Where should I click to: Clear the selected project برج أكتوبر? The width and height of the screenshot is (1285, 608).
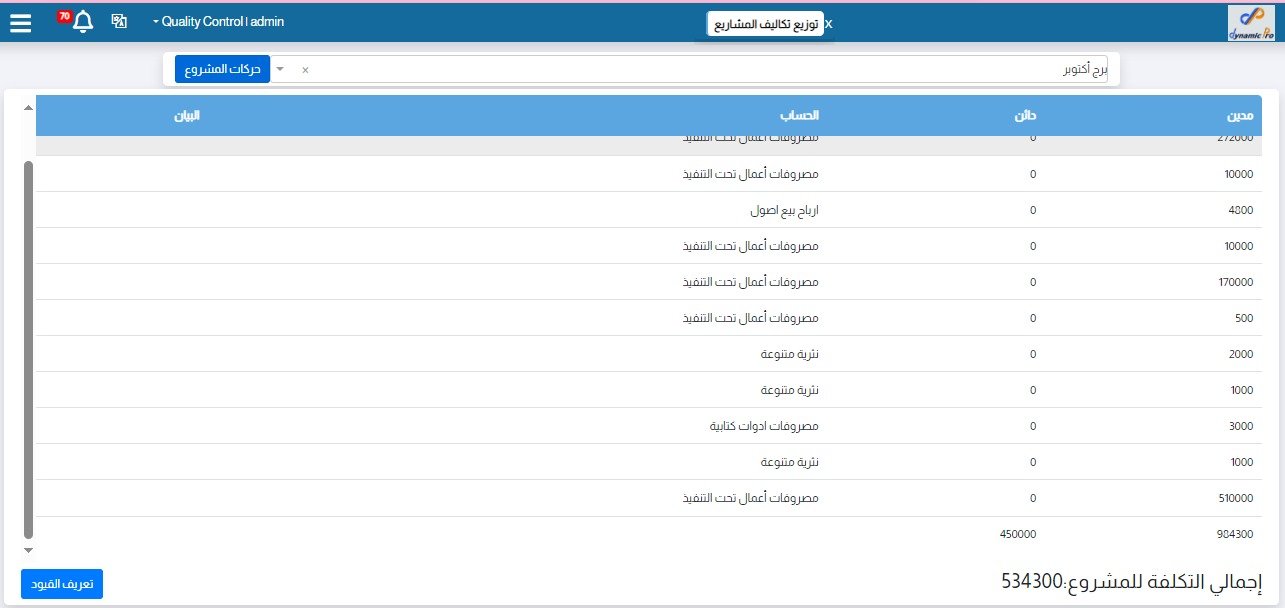point(305,70)
